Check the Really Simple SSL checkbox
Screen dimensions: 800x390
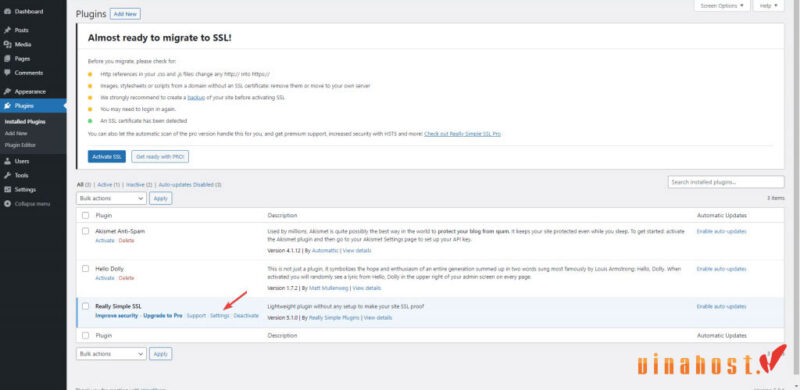85,306
